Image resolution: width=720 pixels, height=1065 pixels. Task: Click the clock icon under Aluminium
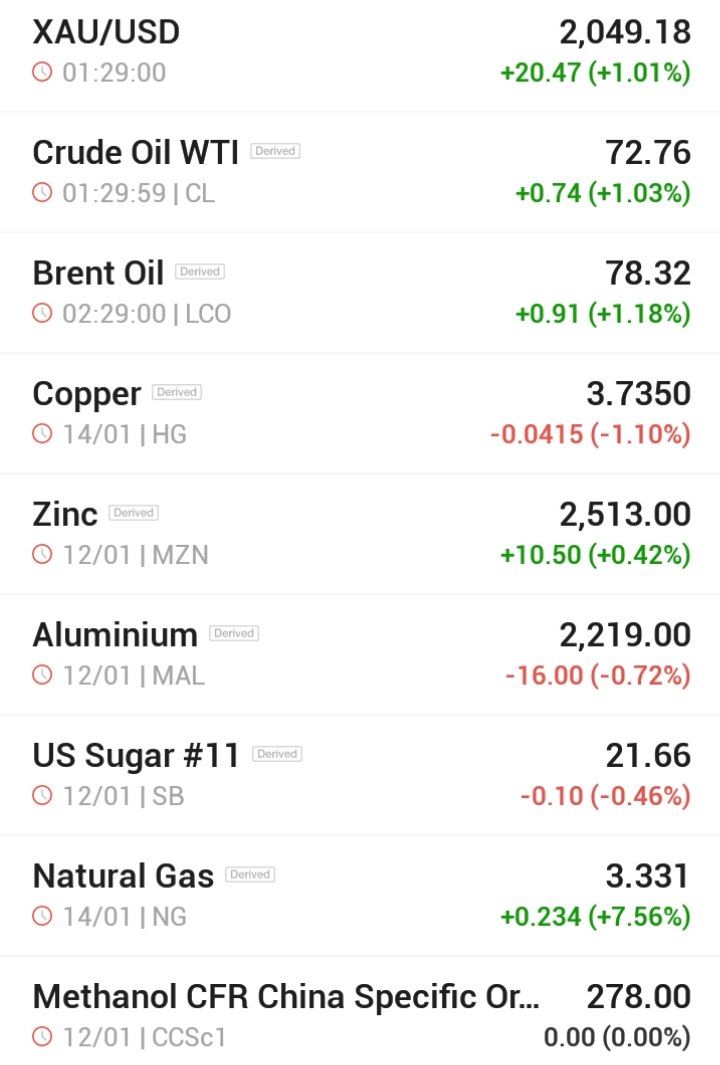(x=42, y=674)
